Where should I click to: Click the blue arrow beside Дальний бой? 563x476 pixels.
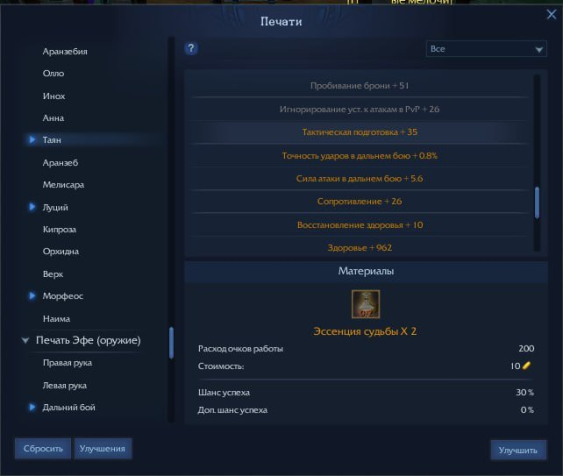(x=32, y=407)
